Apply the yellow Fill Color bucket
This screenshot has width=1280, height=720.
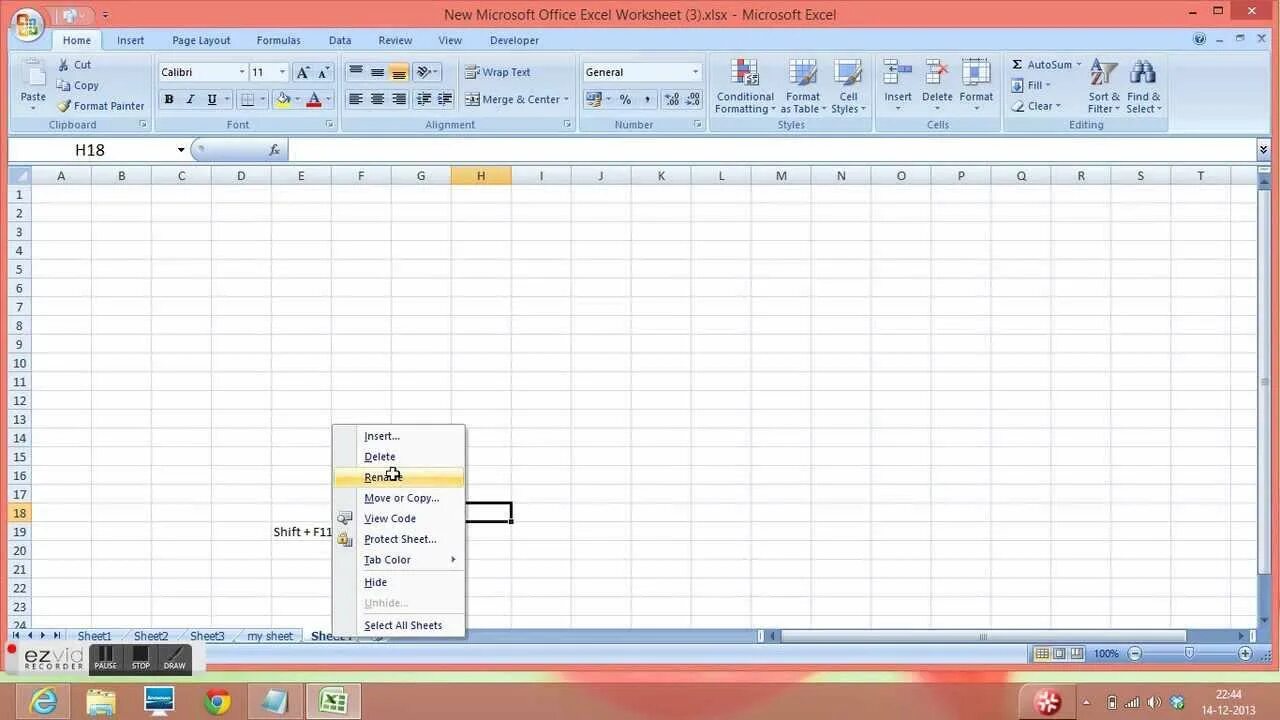(283, 100)
